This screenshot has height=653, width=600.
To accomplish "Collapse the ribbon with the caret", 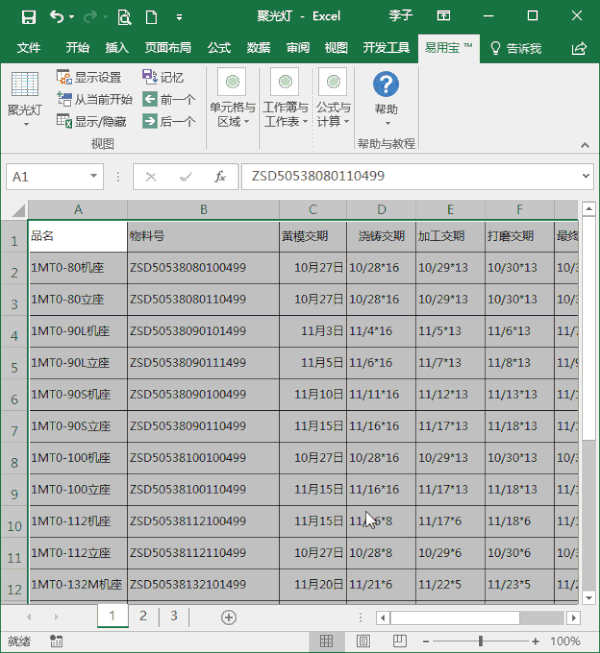I will [x=585, y=145].
